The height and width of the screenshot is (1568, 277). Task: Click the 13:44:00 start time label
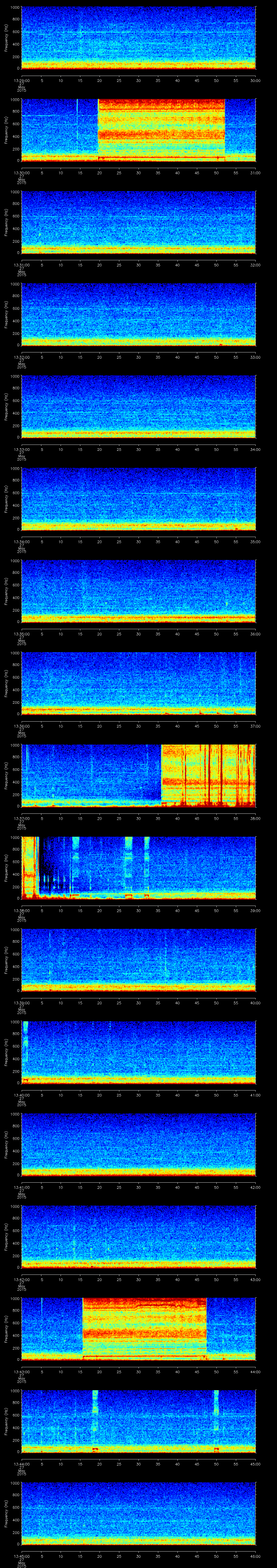21,1464
